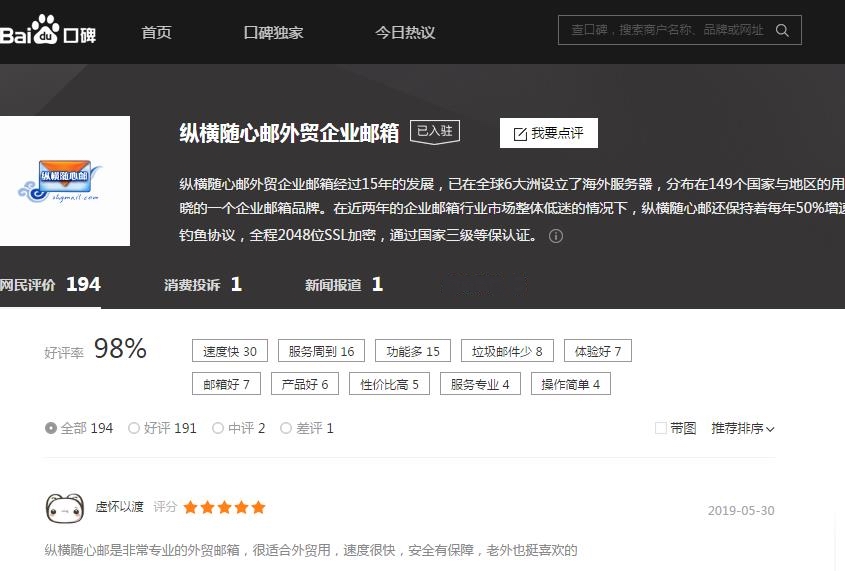Select the 全部 194 radio button
845x571 pixels.
(51, 428)
